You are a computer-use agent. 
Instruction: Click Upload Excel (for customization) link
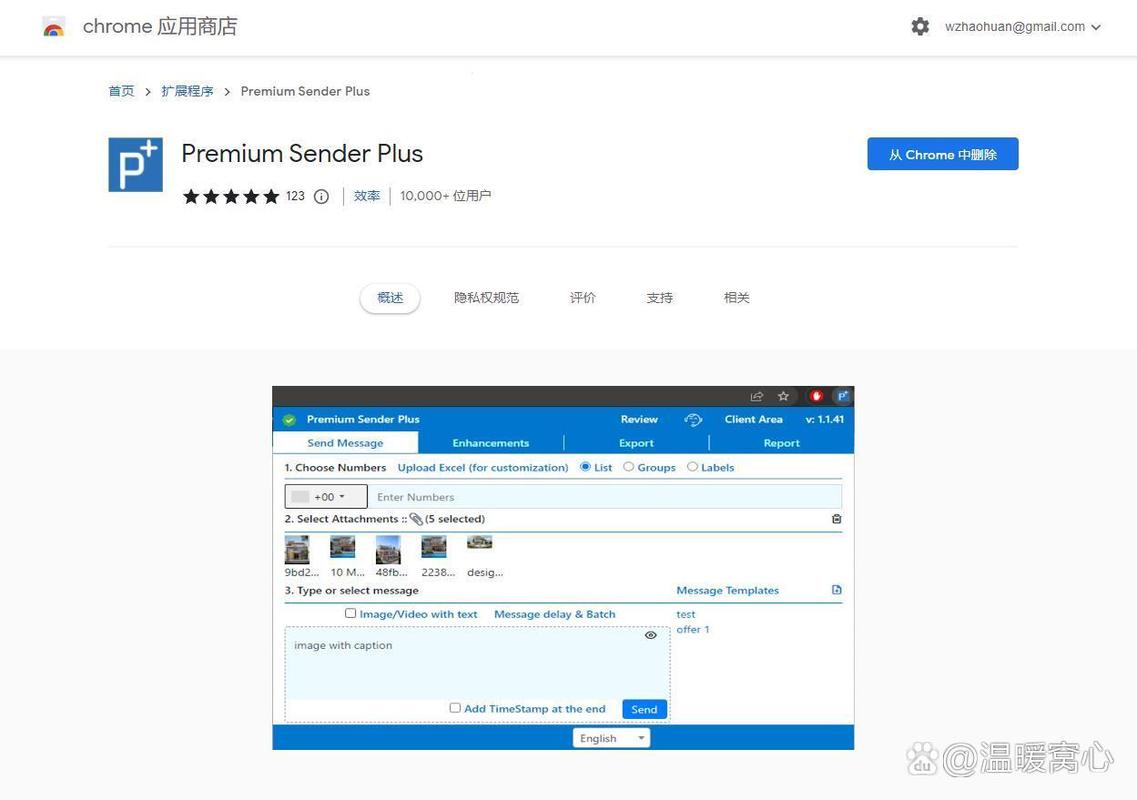[x=483, y=468]
